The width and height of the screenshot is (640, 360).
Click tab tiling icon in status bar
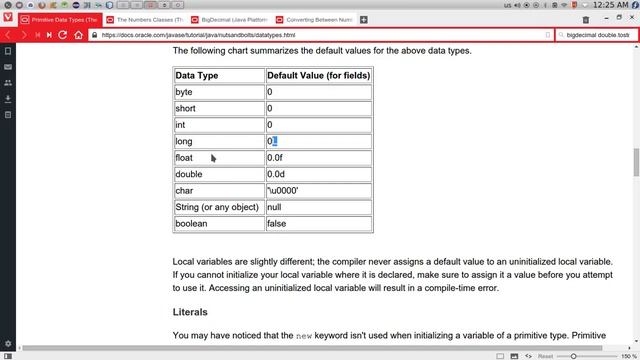coord(500,356)
